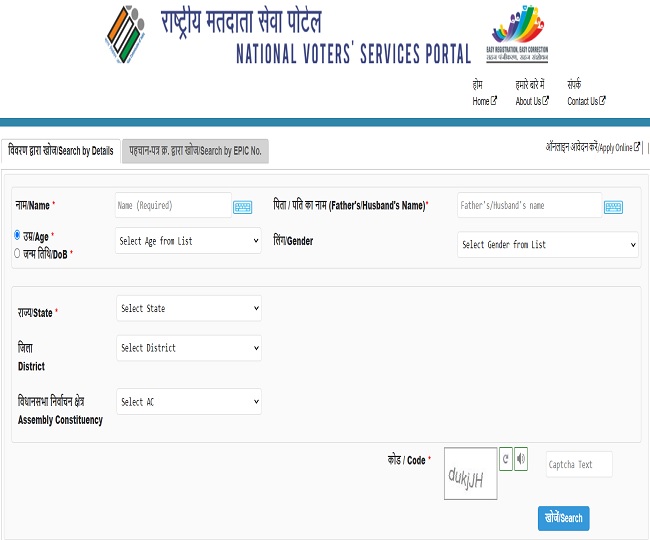Switch to Search by EPIC No. tab
The image size is (650, 540).
195,151
